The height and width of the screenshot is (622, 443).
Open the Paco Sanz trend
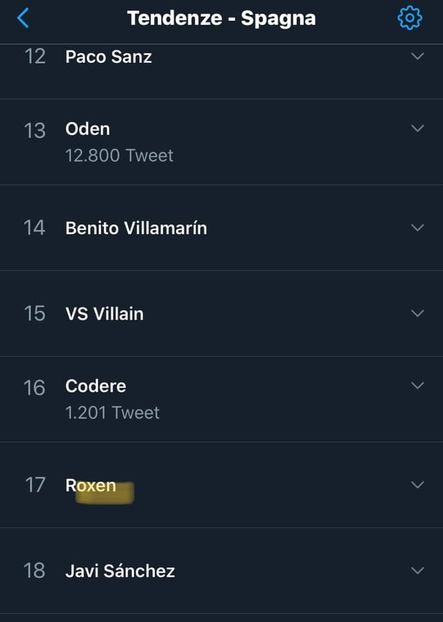click(108, 57)
